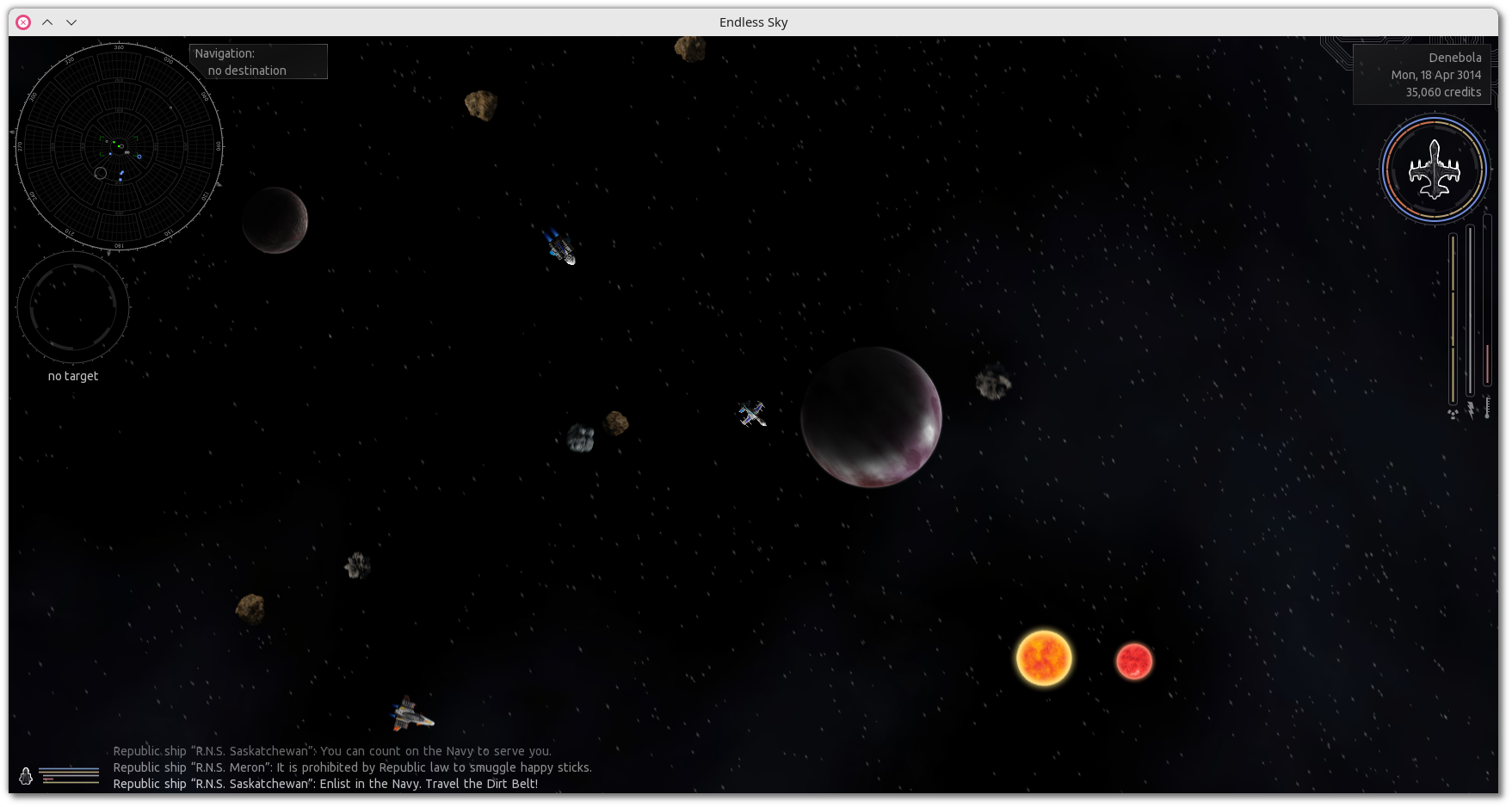1512x807 pixels.
Task: Click the brown asteroid under the window title
Action: [x=689, y=49]
